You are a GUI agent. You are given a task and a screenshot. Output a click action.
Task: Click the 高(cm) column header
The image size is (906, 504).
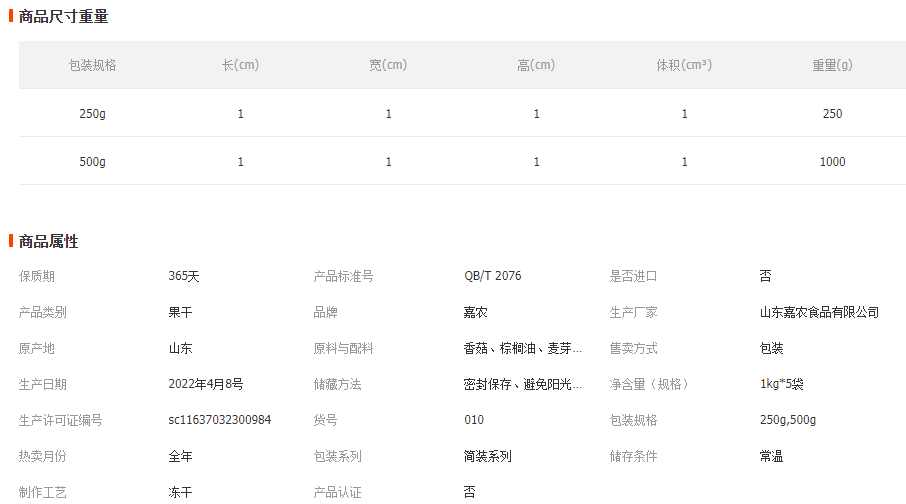(x=536, y=65)
